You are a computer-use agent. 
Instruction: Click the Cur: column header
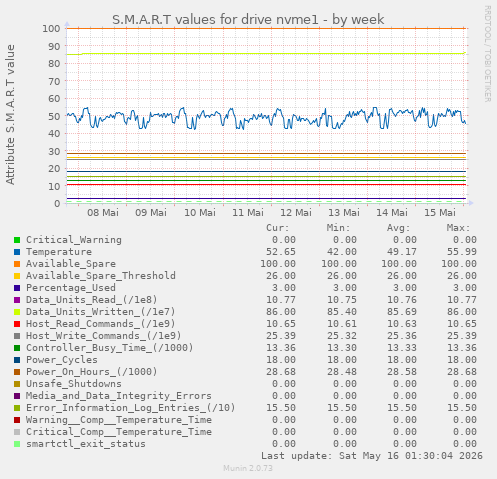[x=278, y=228]
